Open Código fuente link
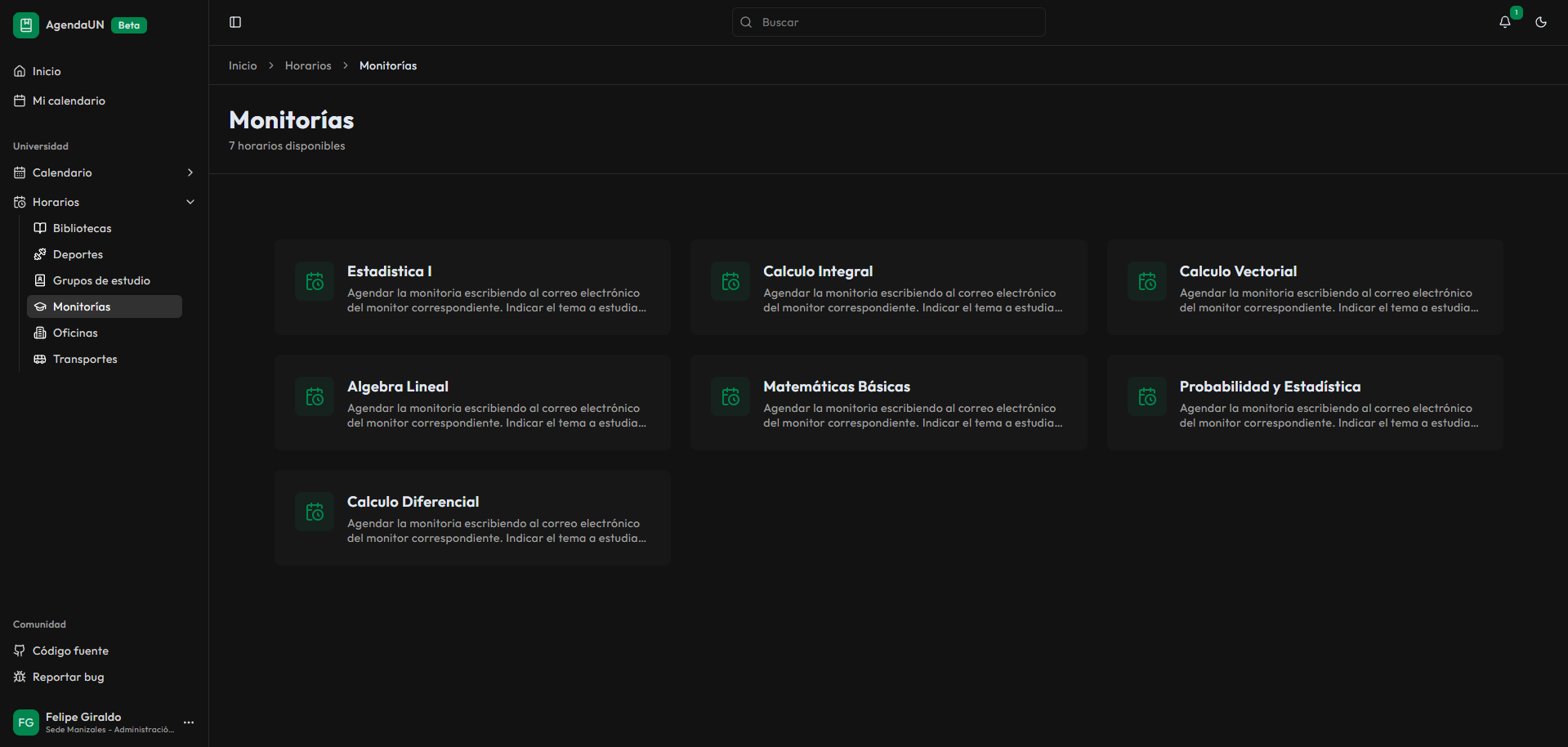The height and width of the screenshot is (747, 1568). (104, 651)
